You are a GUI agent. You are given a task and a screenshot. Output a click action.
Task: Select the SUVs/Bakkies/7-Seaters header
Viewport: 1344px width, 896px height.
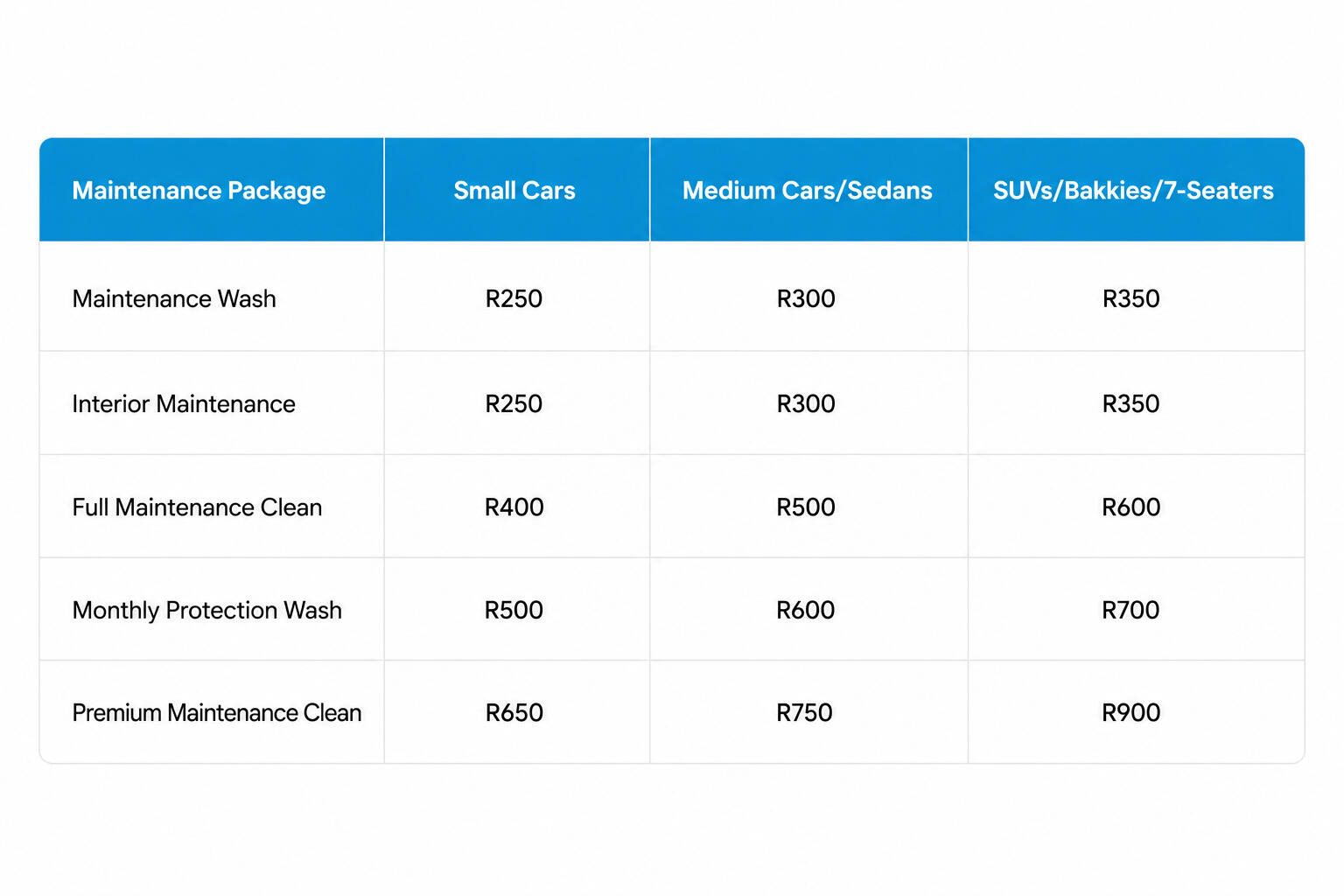point(1133,191)
